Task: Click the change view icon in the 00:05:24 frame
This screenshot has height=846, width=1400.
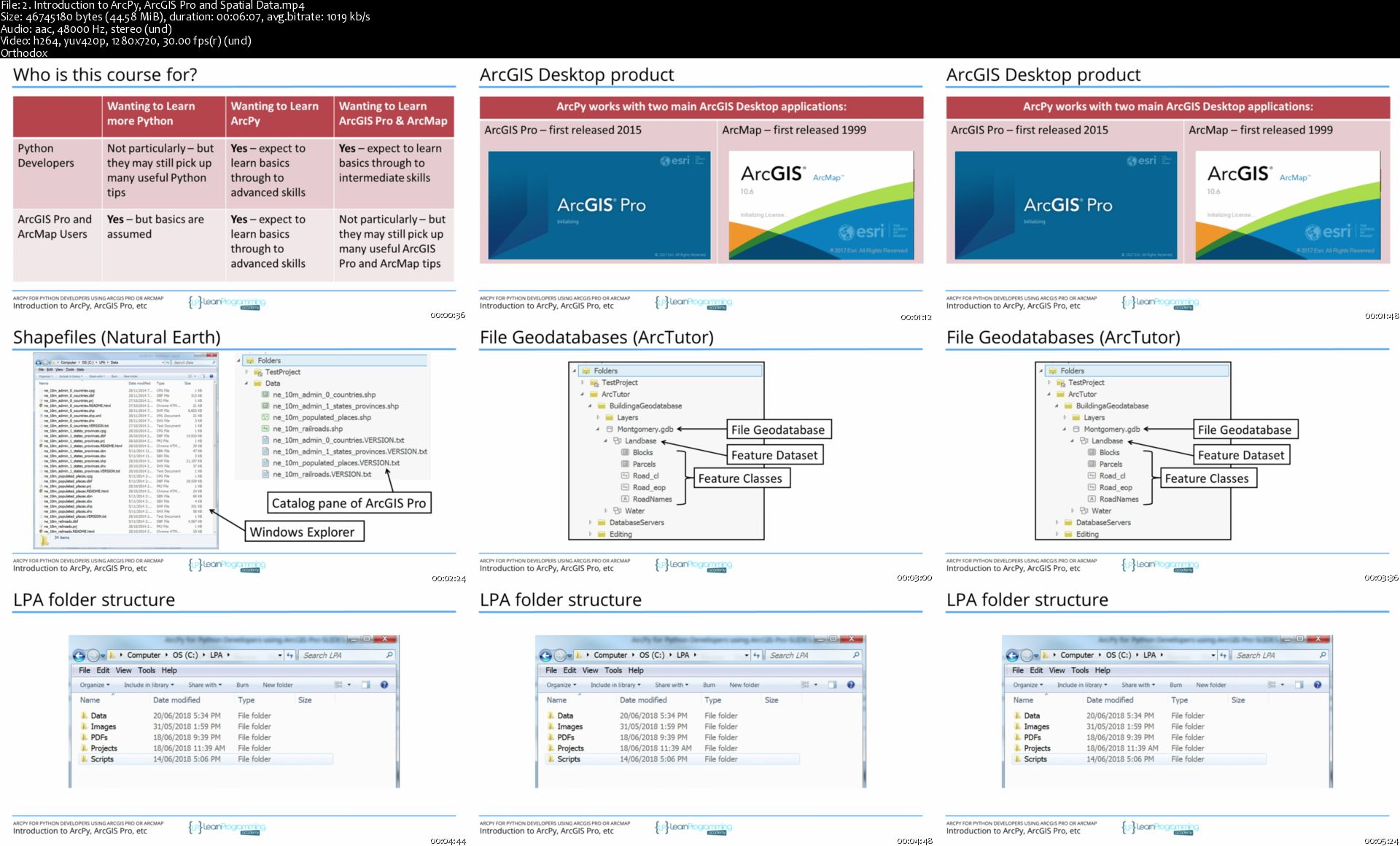Action: (x=1272, y=685)
